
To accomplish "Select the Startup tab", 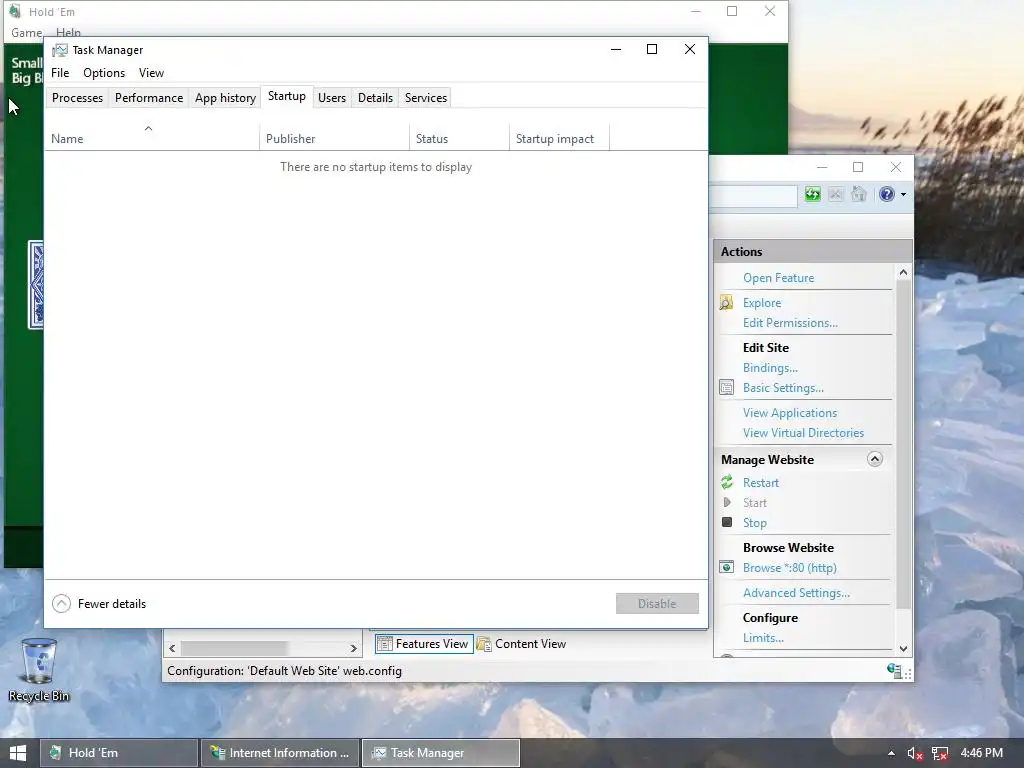I will tap(287, 97).
